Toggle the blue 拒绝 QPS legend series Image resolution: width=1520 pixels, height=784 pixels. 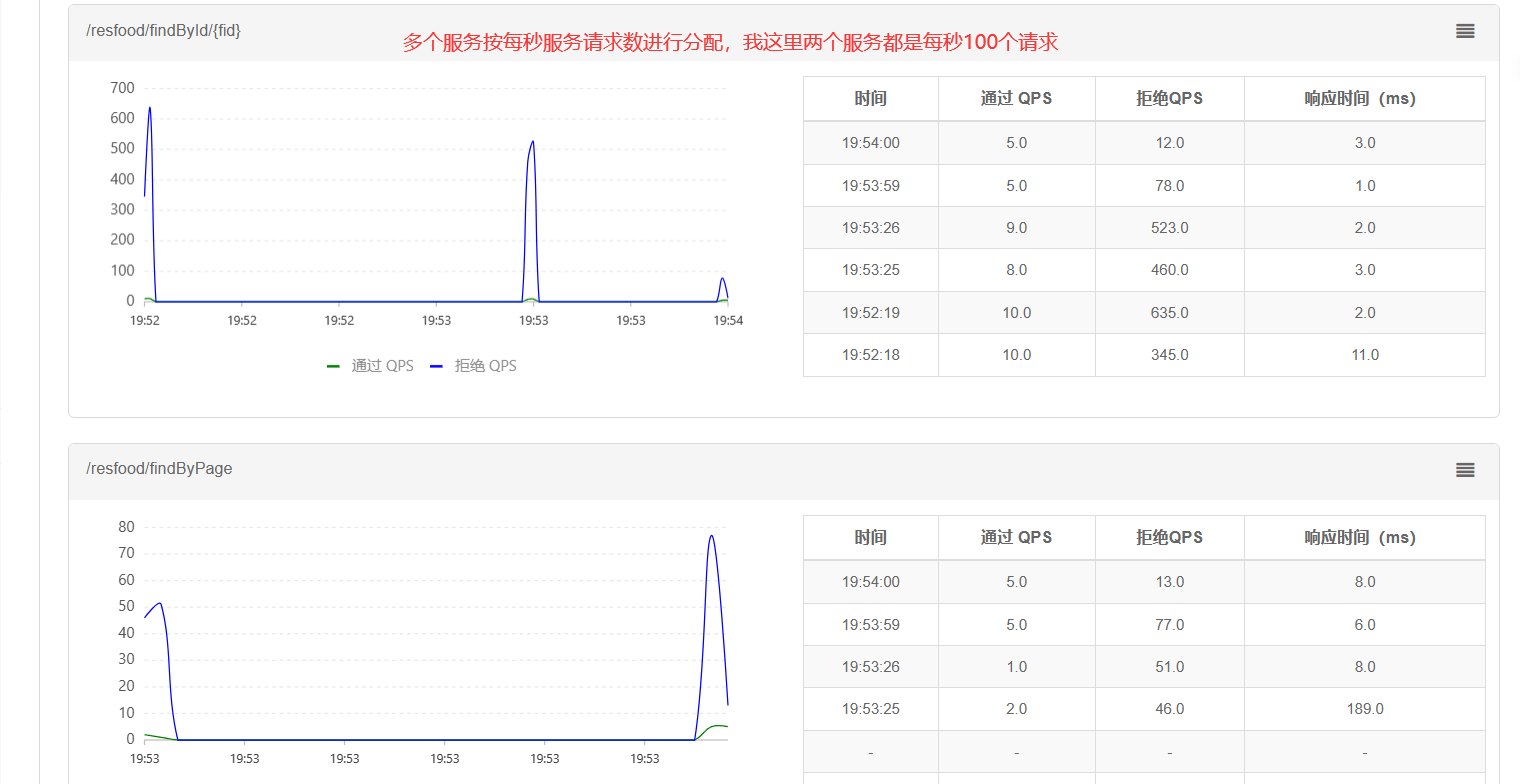(x=474, y=366)
